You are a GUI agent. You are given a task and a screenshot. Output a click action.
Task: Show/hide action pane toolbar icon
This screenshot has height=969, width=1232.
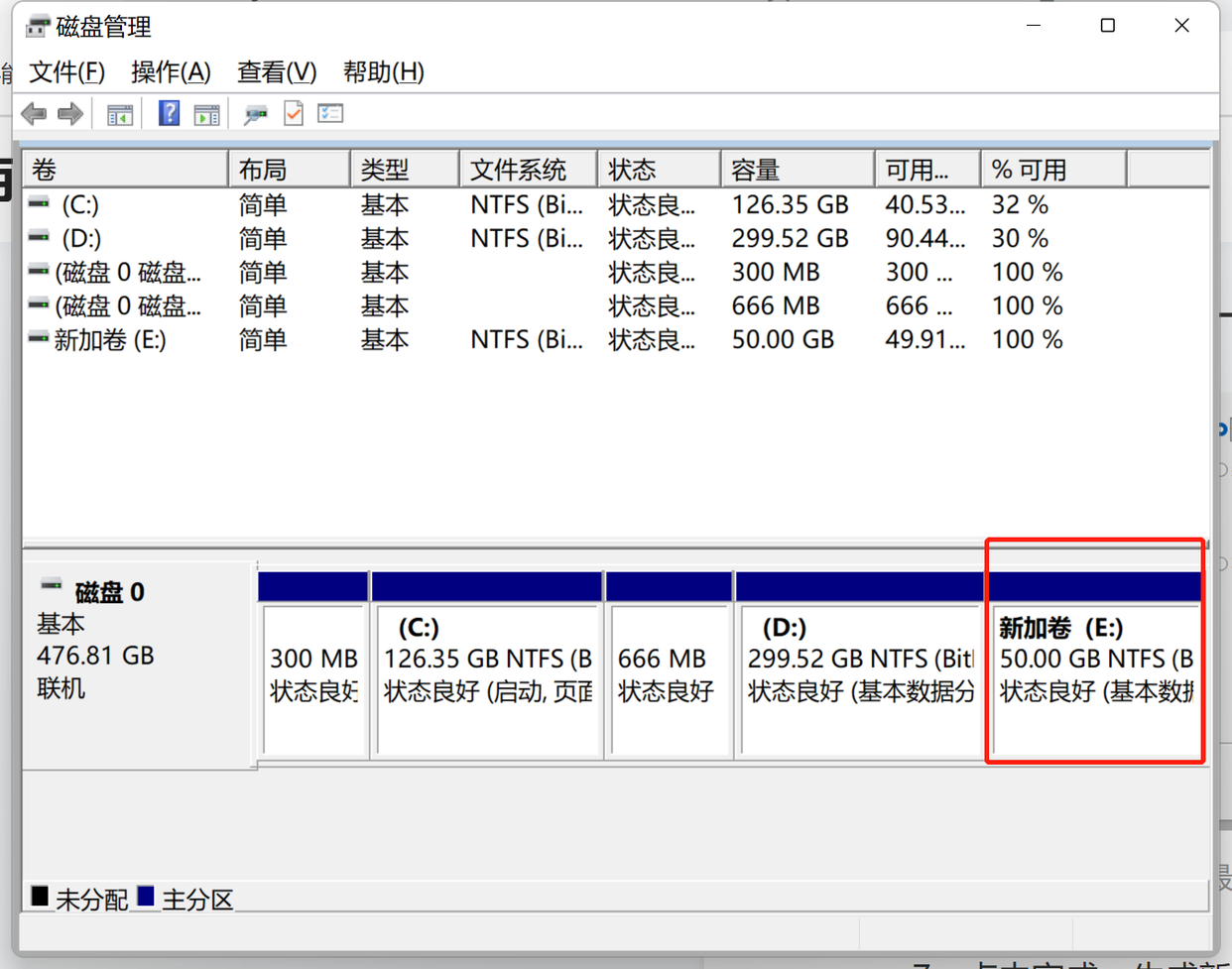click(x=207, y=115)
